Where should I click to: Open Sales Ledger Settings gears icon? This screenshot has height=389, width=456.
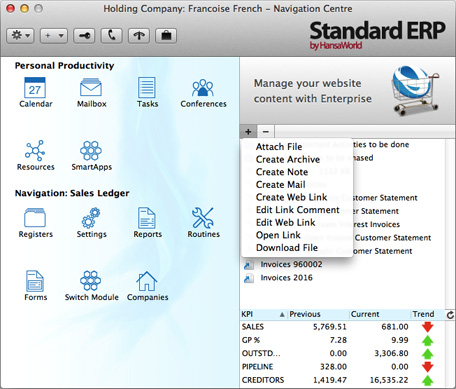[x=91, y=218]
